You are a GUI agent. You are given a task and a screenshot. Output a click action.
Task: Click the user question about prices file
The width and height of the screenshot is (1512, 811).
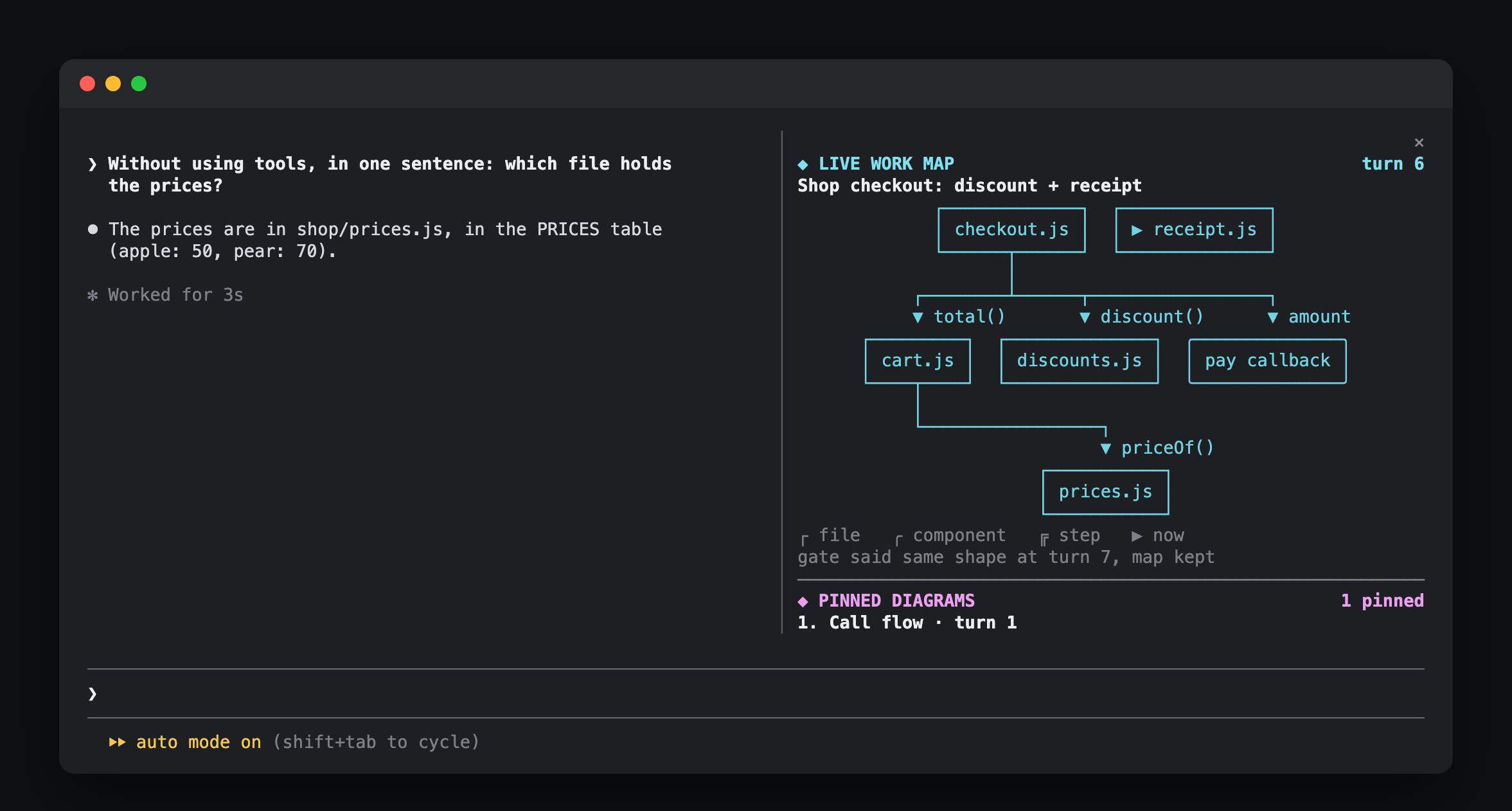point(389,175)
